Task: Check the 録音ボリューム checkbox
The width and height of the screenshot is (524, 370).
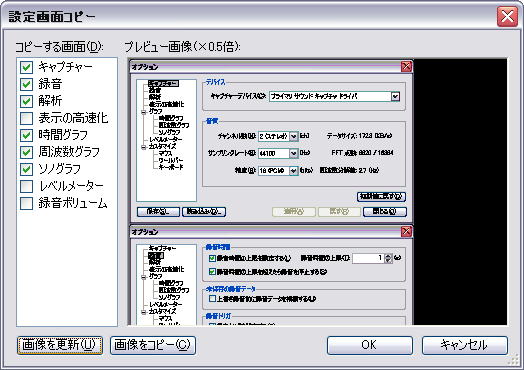Action: (26, 204)
